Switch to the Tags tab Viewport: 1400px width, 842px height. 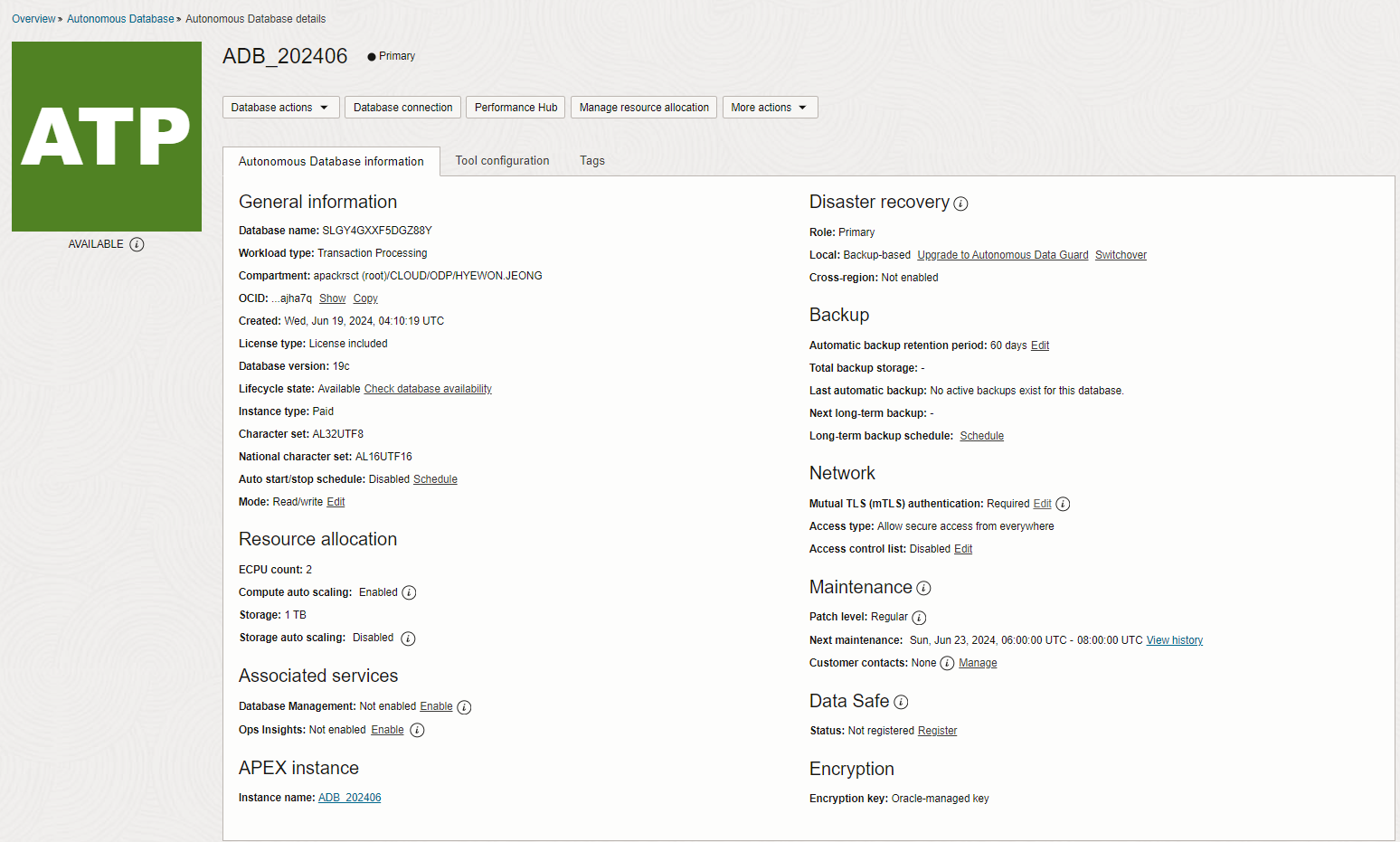click(592, 161)
